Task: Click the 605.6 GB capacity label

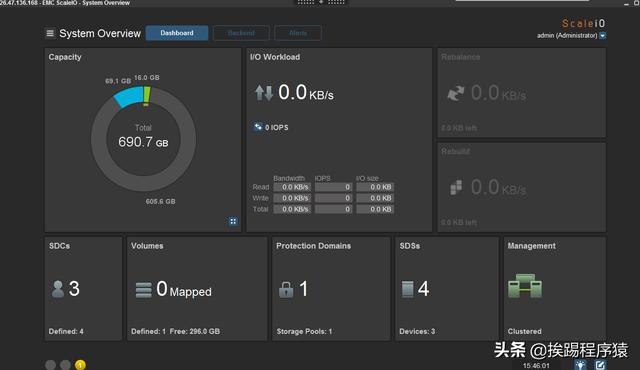Action: pyautogui.click(x=160, y=201)
